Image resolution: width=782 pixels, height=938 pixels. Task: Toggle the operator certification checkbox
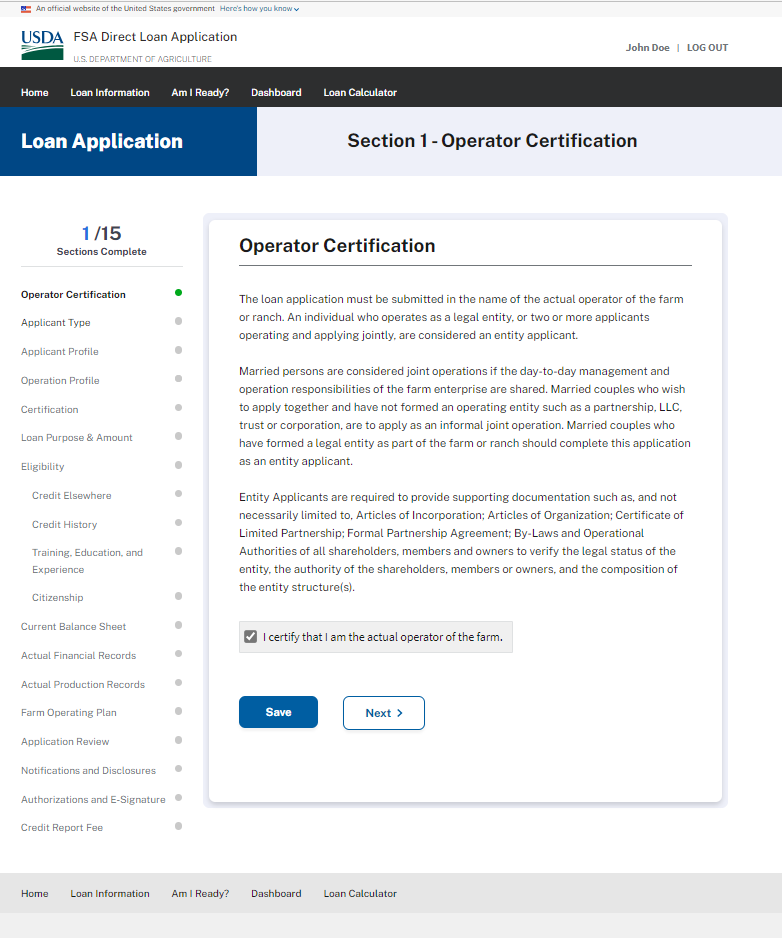[251, 636]
